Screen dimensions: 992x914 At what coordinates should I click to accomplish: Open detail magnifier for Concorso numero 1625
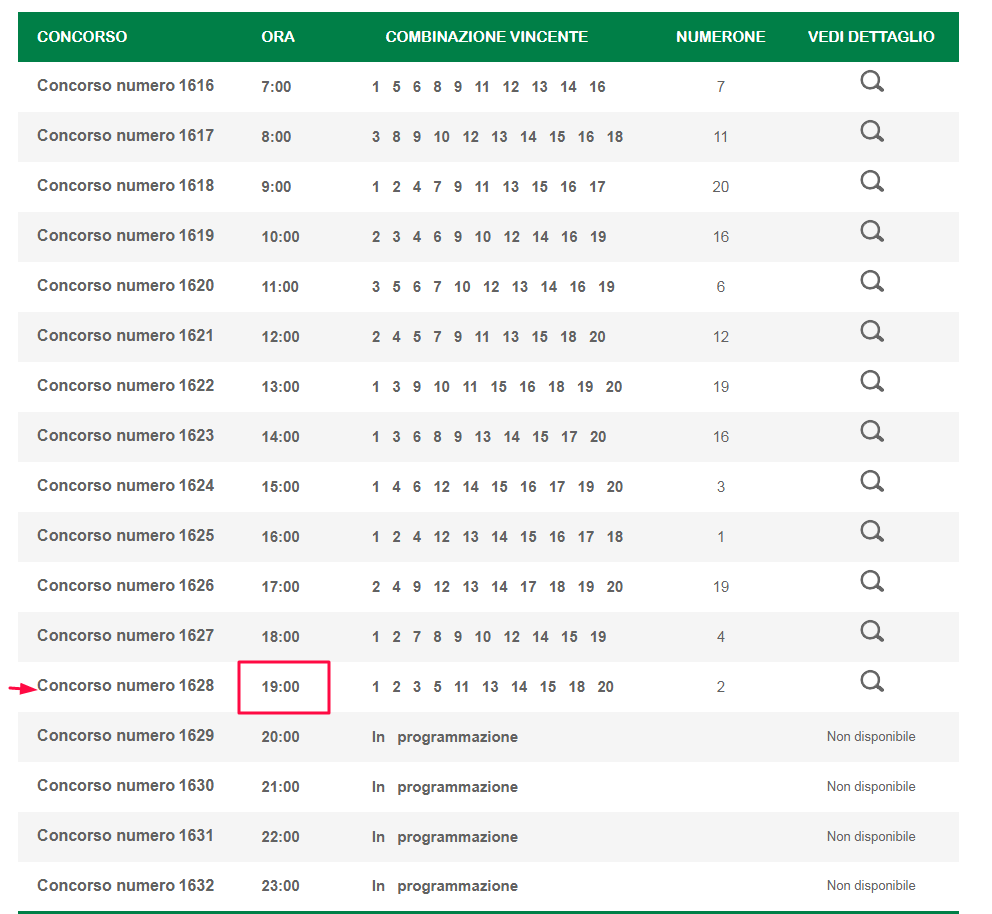click(x=872, y=531)
